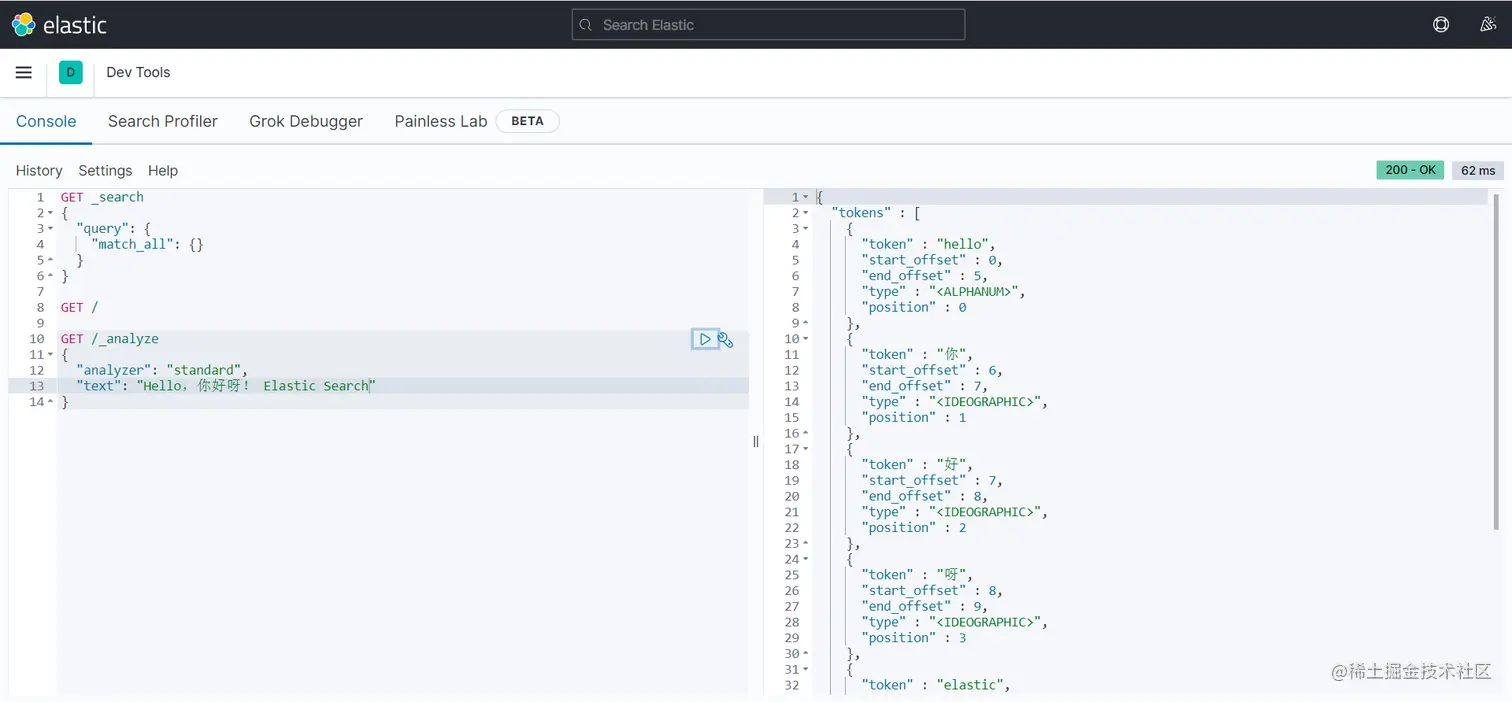Collapse query block fold at line 3

(x=50, y=229)
